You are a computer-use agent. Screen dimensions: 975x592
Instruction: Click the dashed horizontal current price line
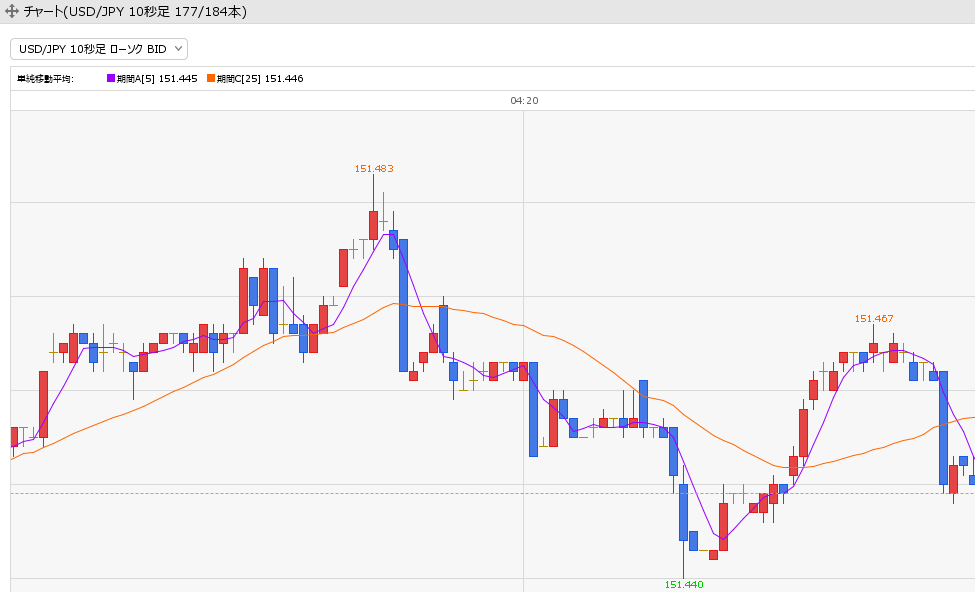[300, 493]
